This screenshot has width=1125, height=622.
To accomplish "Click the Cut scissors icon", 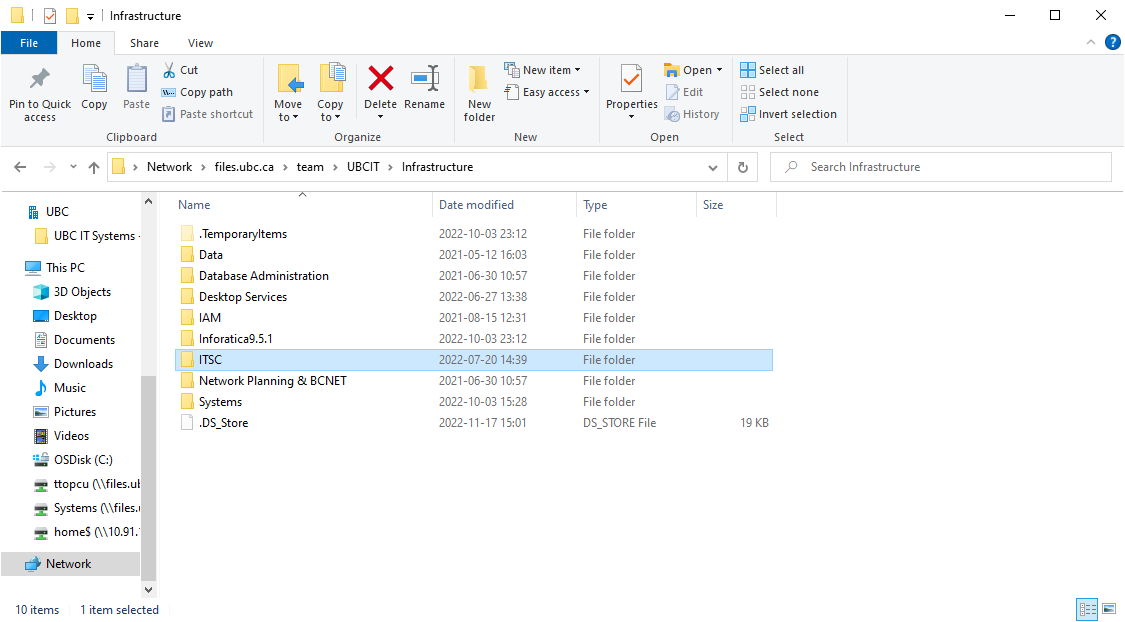I will (x=169, y=70).
